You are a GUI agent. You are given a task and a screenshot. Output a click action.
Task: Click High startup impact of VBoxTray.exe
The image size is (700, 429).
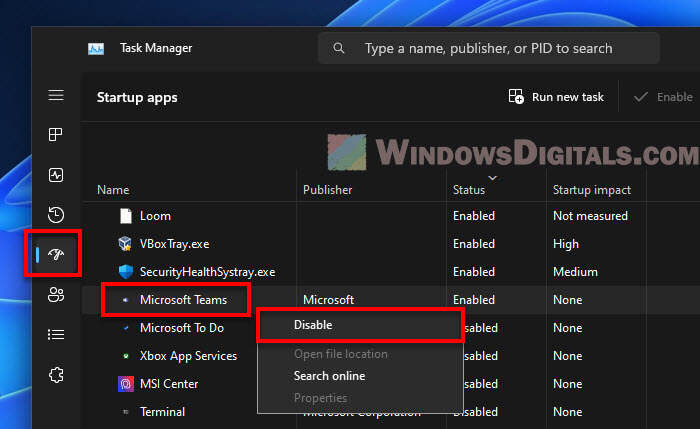pos(566,244)
